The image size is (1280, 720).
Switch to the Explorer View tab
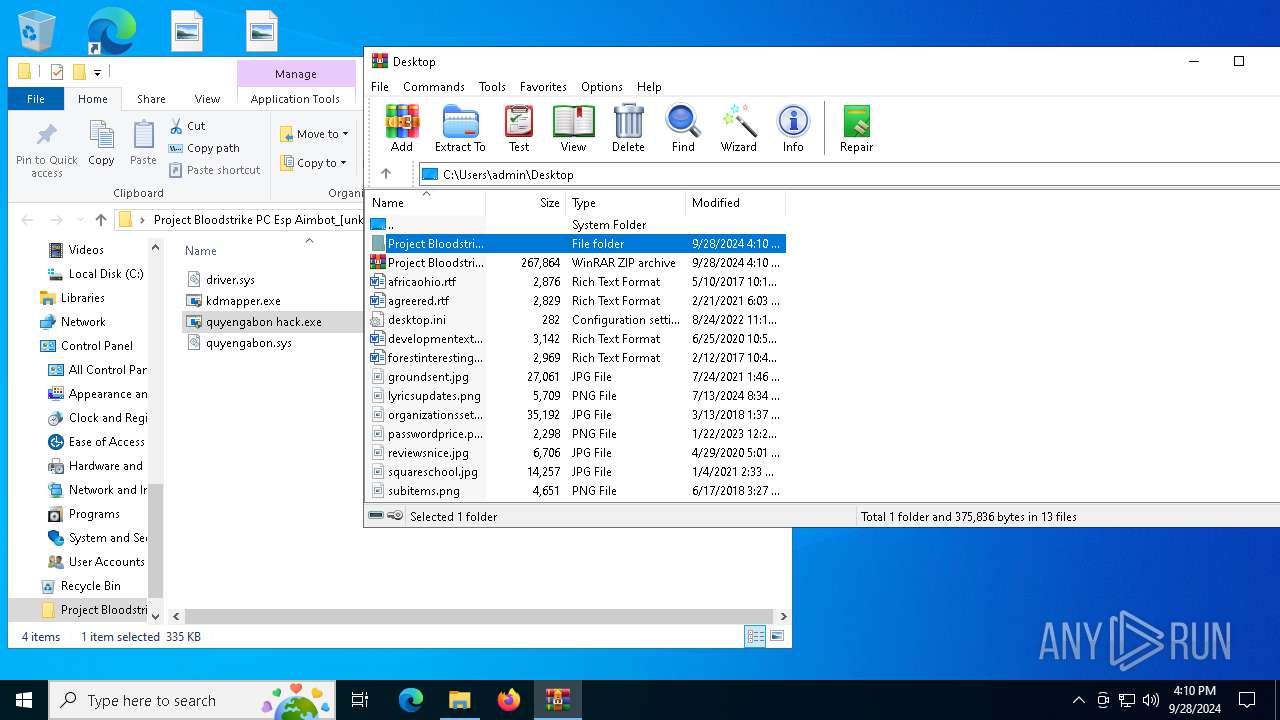(207, 99)
